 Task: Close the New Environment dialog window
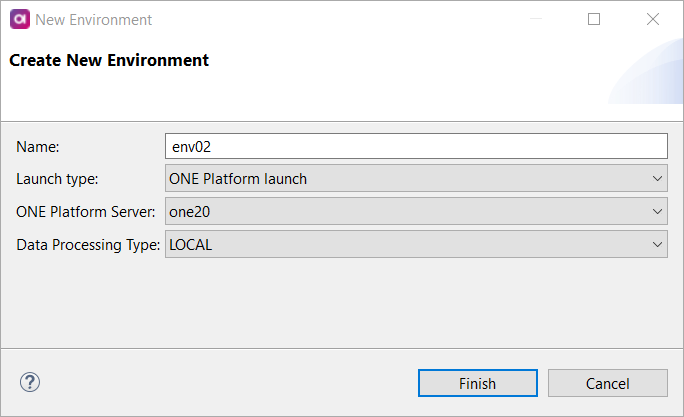tap(653, 19)
